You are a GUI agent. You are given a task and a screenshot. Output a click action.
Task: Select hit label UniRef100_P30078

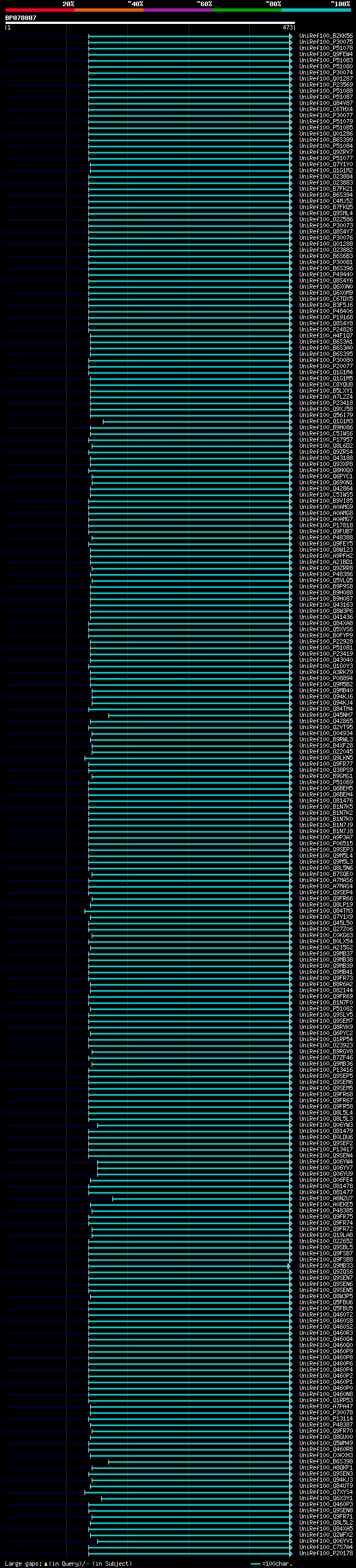point(325,1413)
